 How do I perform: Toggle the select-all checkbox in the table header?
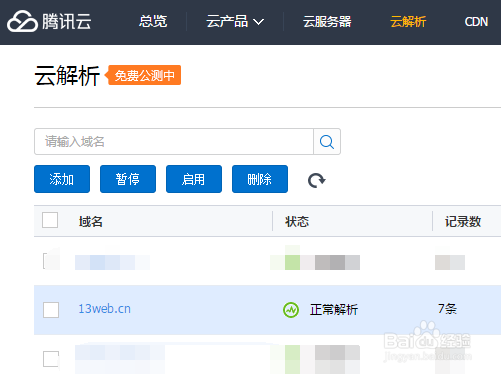(50, 220)
